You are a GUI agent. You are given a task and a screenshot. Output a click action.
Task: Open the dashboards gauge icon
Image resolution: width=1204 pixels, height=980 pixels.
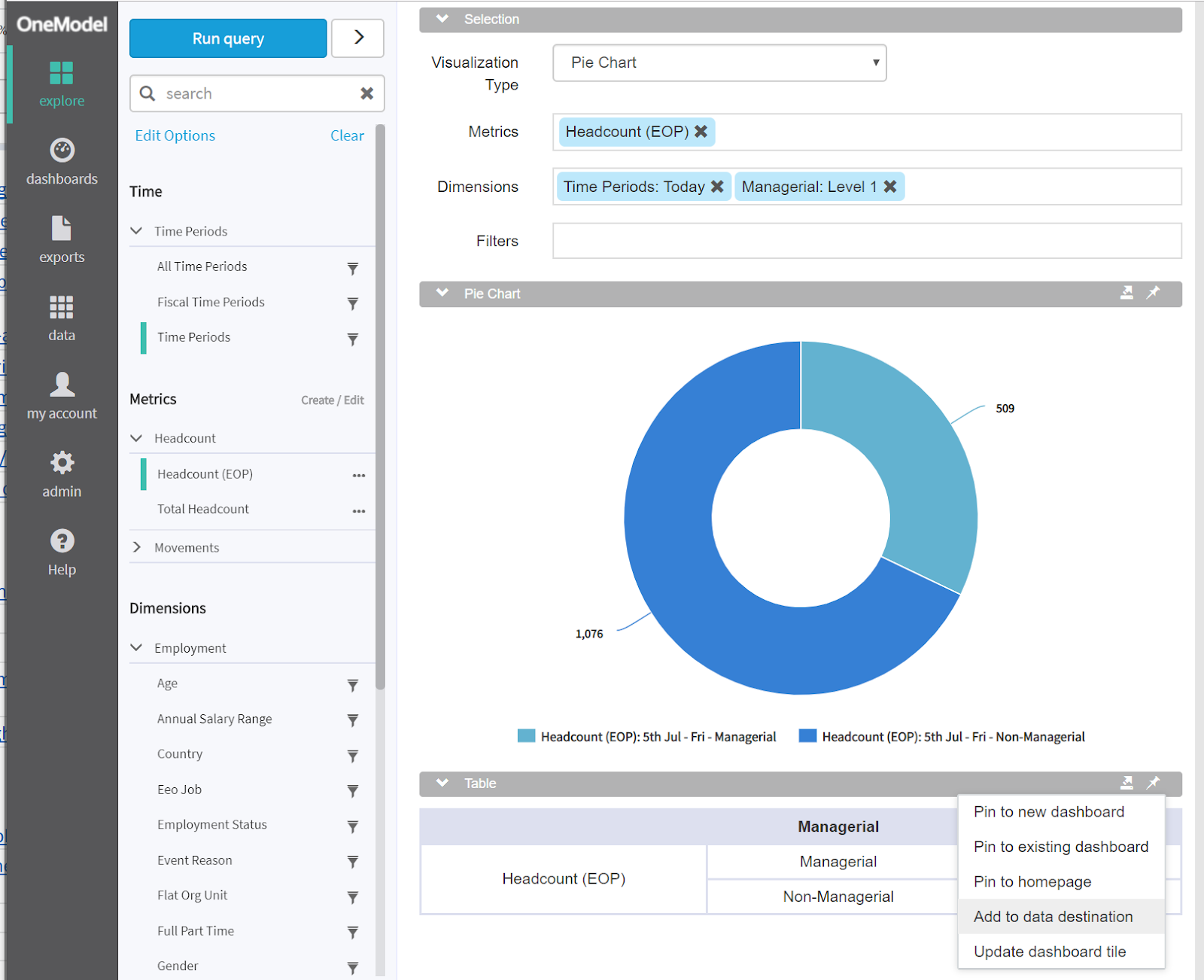pyautogui.click(x=62, y=151)
